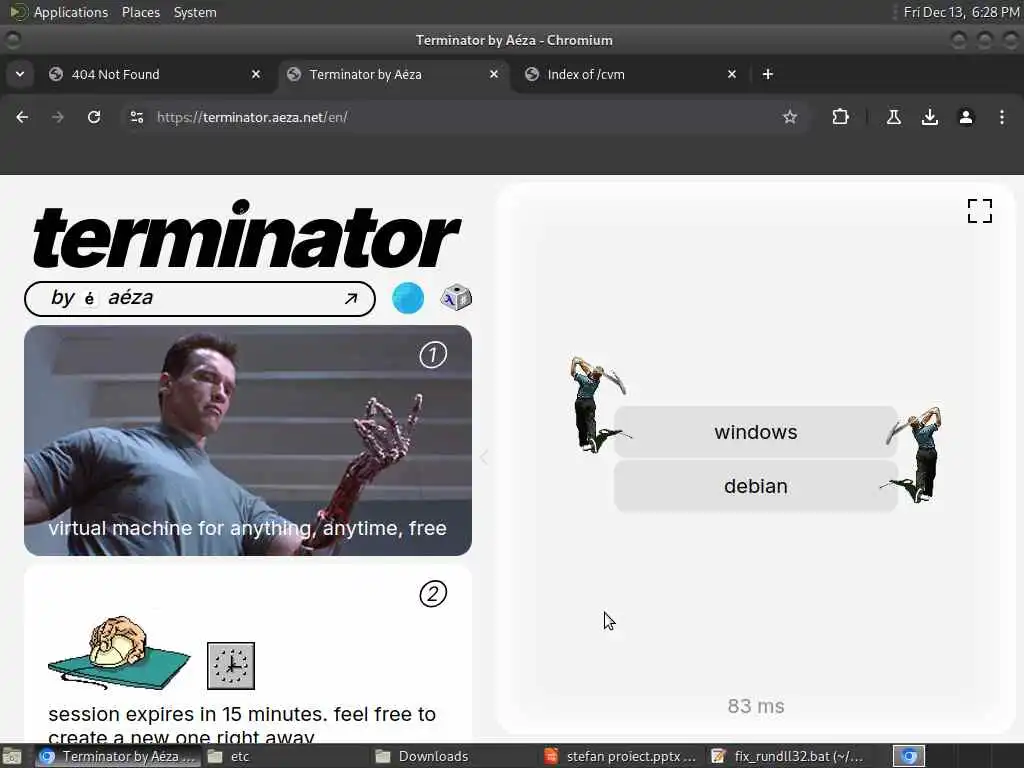Screen dimensions: 1024x768
Task: Open Chrome Labs flask icon
Action: (x=893, y=117)
